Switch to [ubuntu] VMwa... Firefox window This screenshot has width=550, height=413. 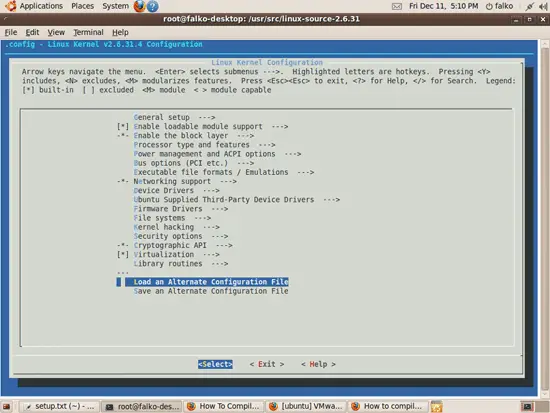coord(306,407)
